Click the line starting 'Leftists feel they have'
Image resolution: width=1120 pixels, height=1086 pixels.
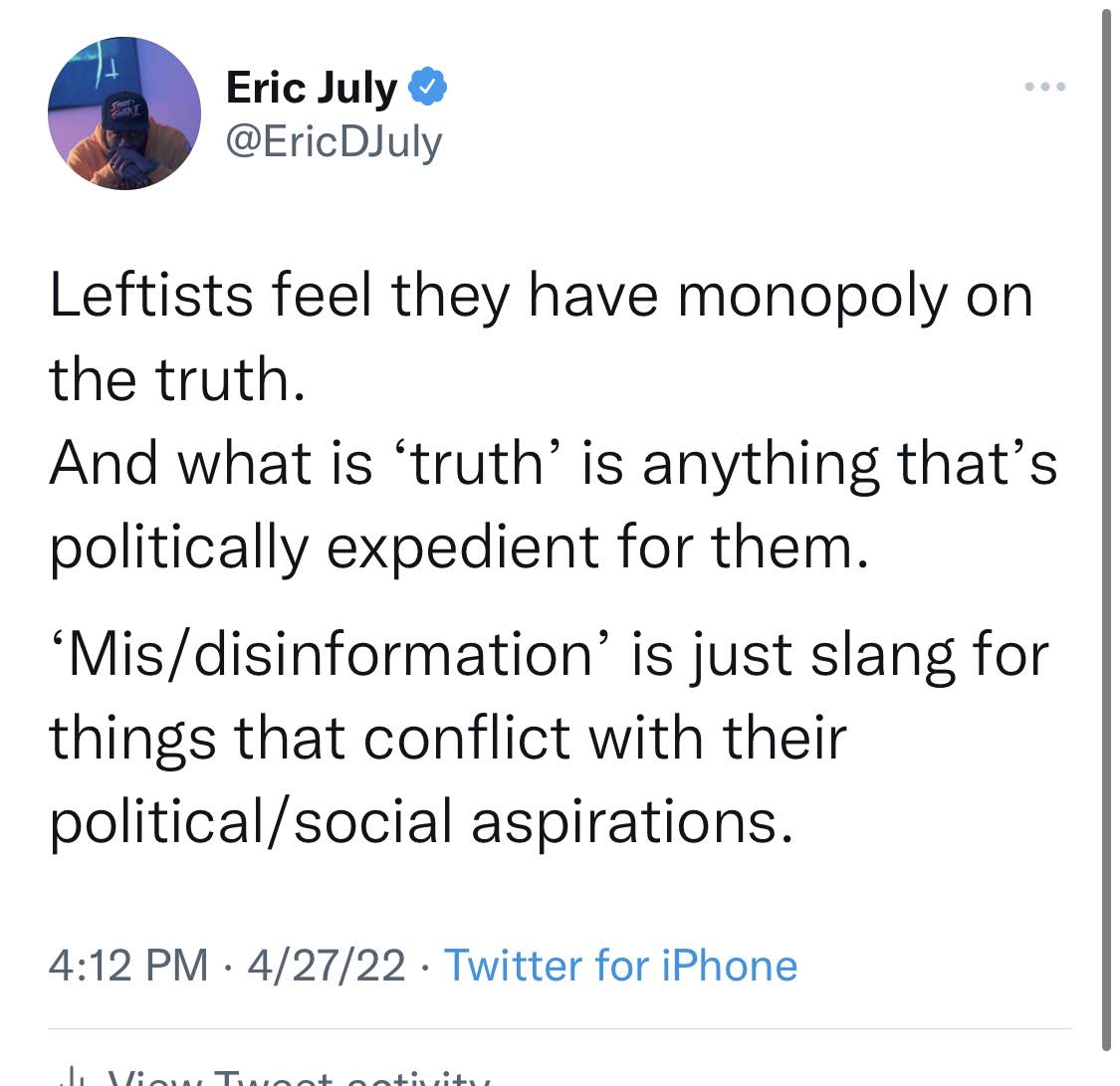tap(541, 297)
